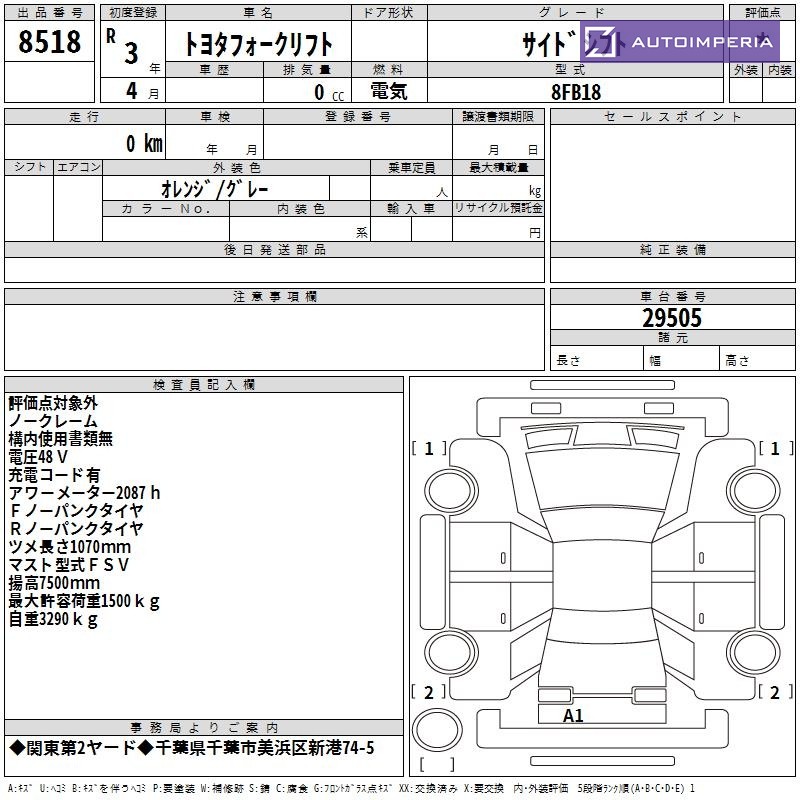Click voltage note 電圧48V
This screenshot has height=800, width=800.
[x=38, y=457]
